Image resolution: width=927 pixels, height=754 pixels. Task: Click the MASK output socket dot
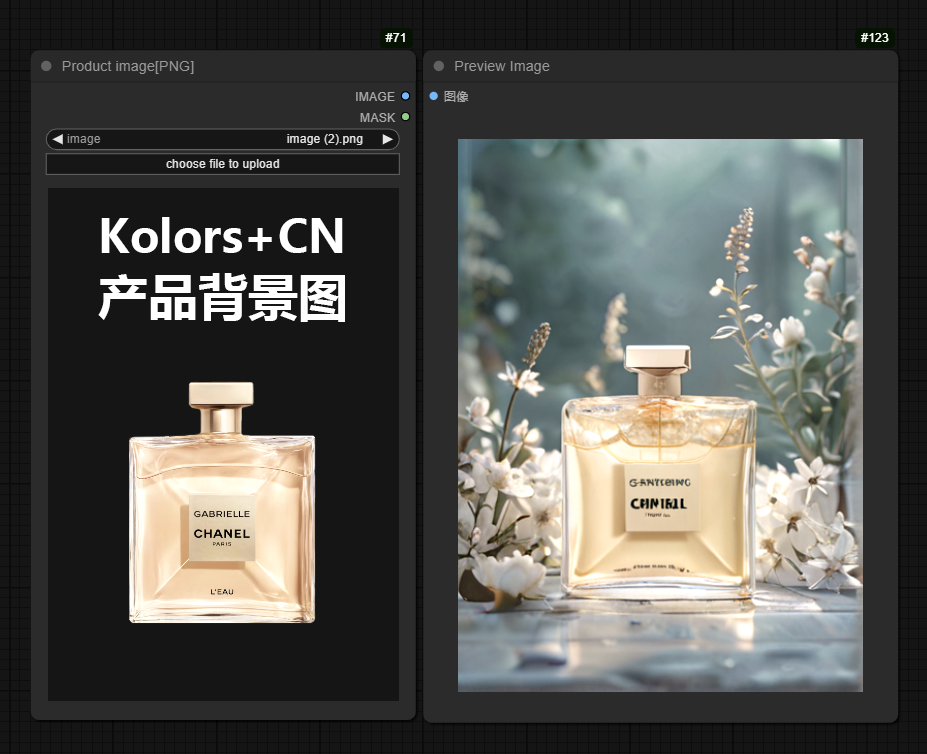406,117
